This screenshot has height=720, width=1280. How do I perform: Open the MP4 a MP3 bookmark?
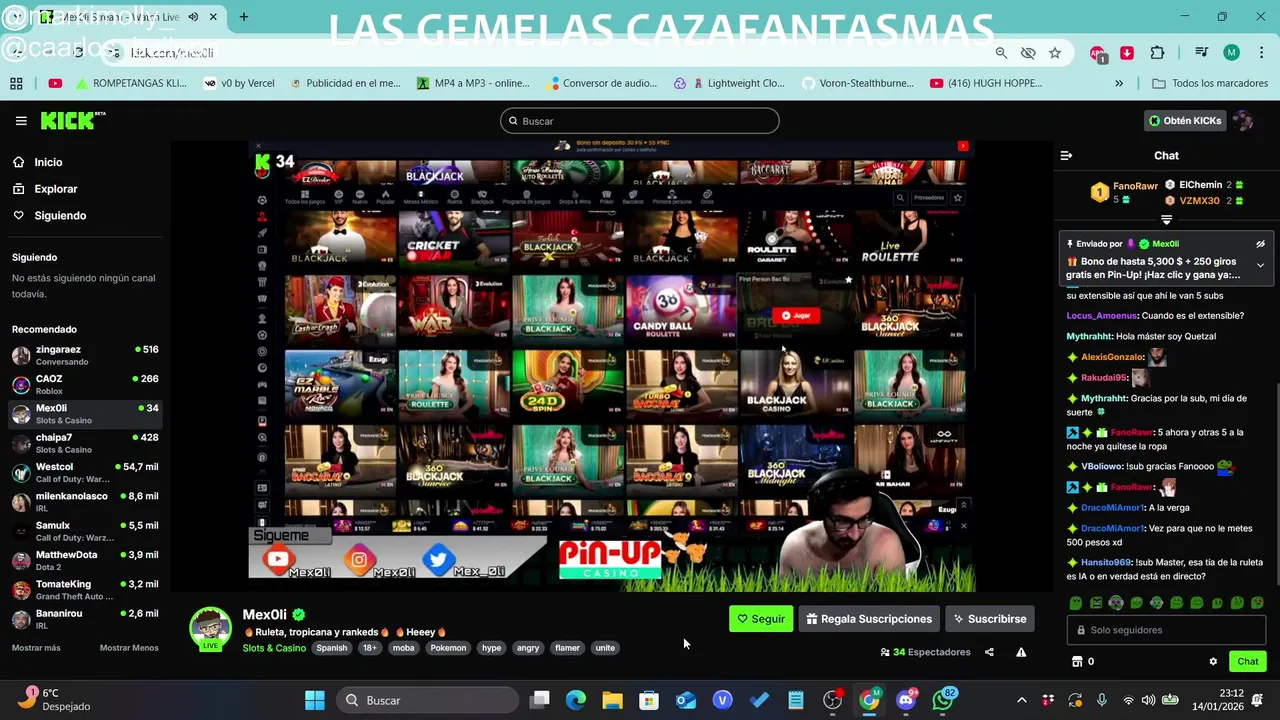[x=472, y=83]
